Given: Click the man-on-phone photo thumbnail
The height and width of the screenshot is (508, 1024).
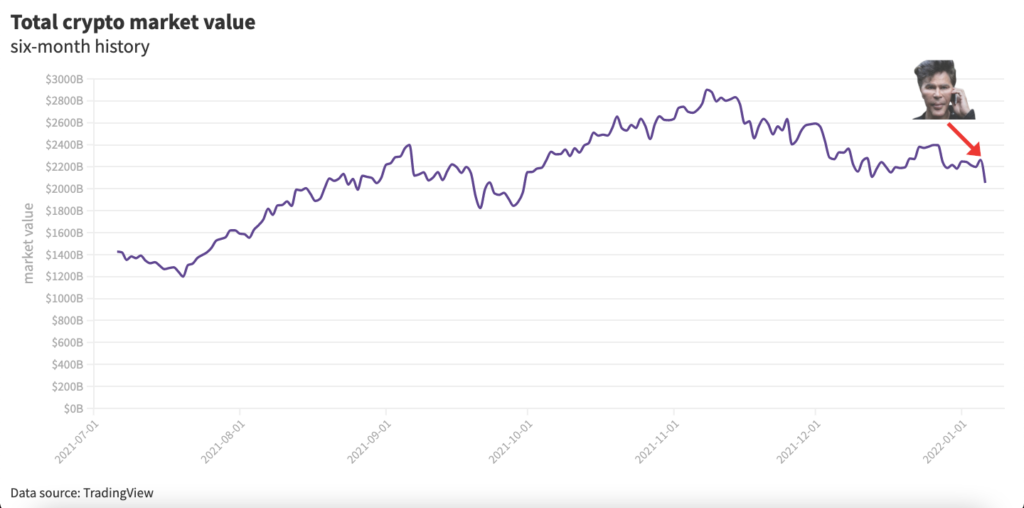Looking at the screenshot, I should point(943,90).
